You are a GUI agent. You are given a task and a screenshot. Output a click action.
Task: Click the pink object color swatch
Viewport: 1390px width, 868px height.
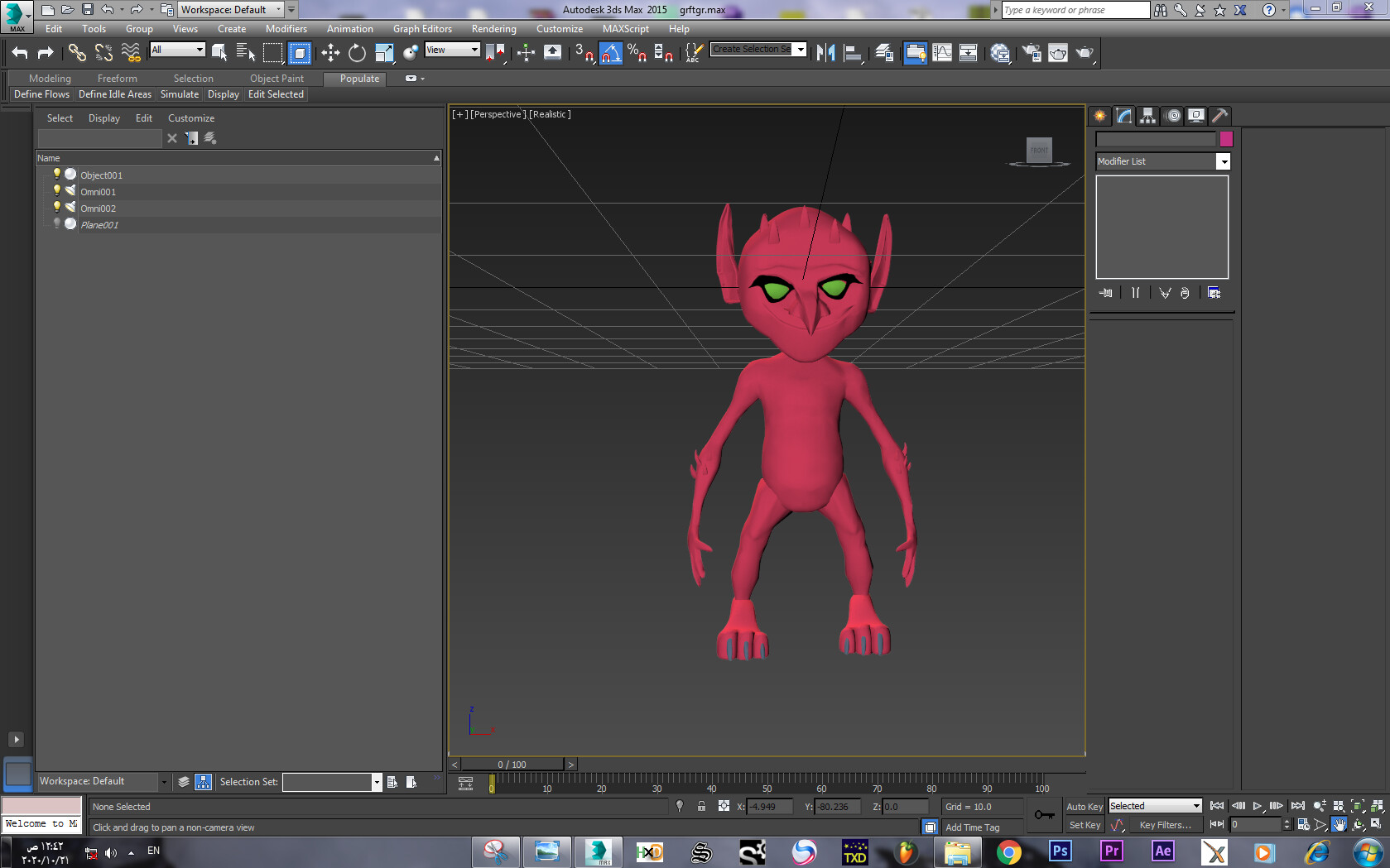click(x=1226, y=139)
